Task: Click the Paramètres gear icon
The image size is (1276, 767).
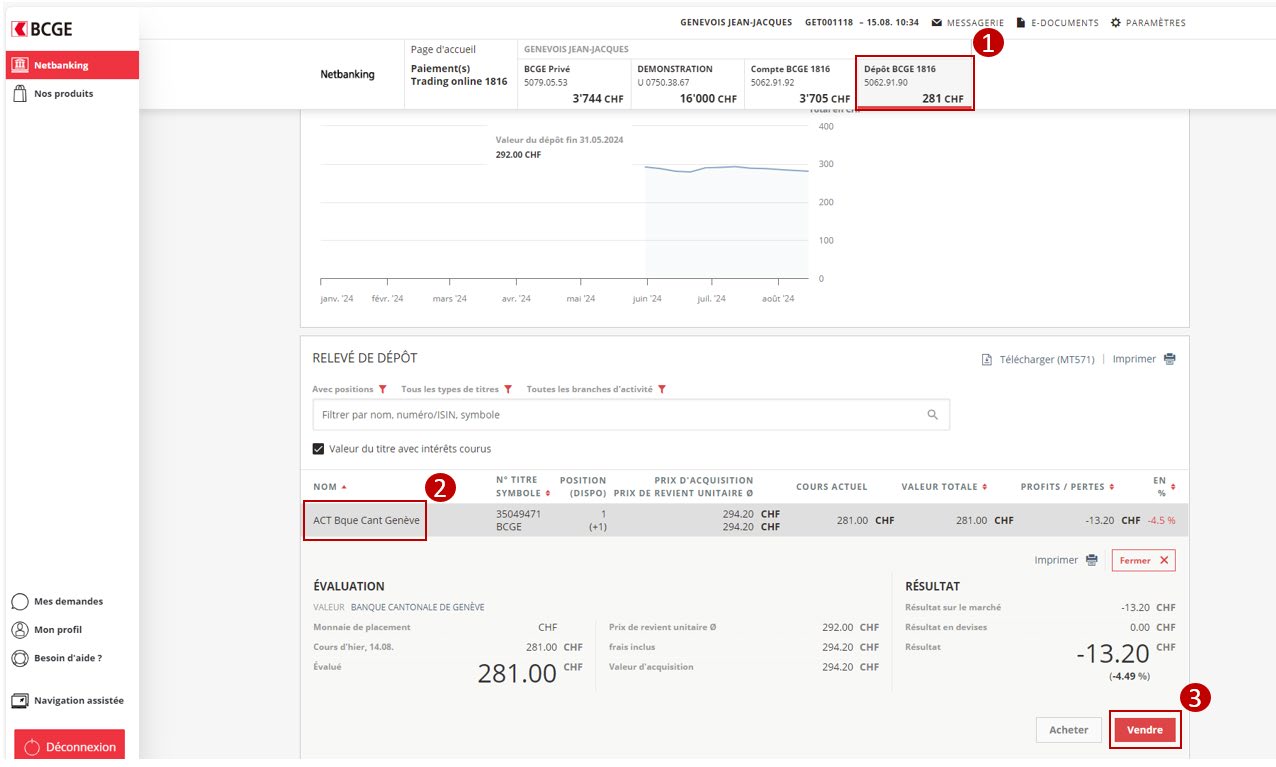Action: coord(1116,23)
